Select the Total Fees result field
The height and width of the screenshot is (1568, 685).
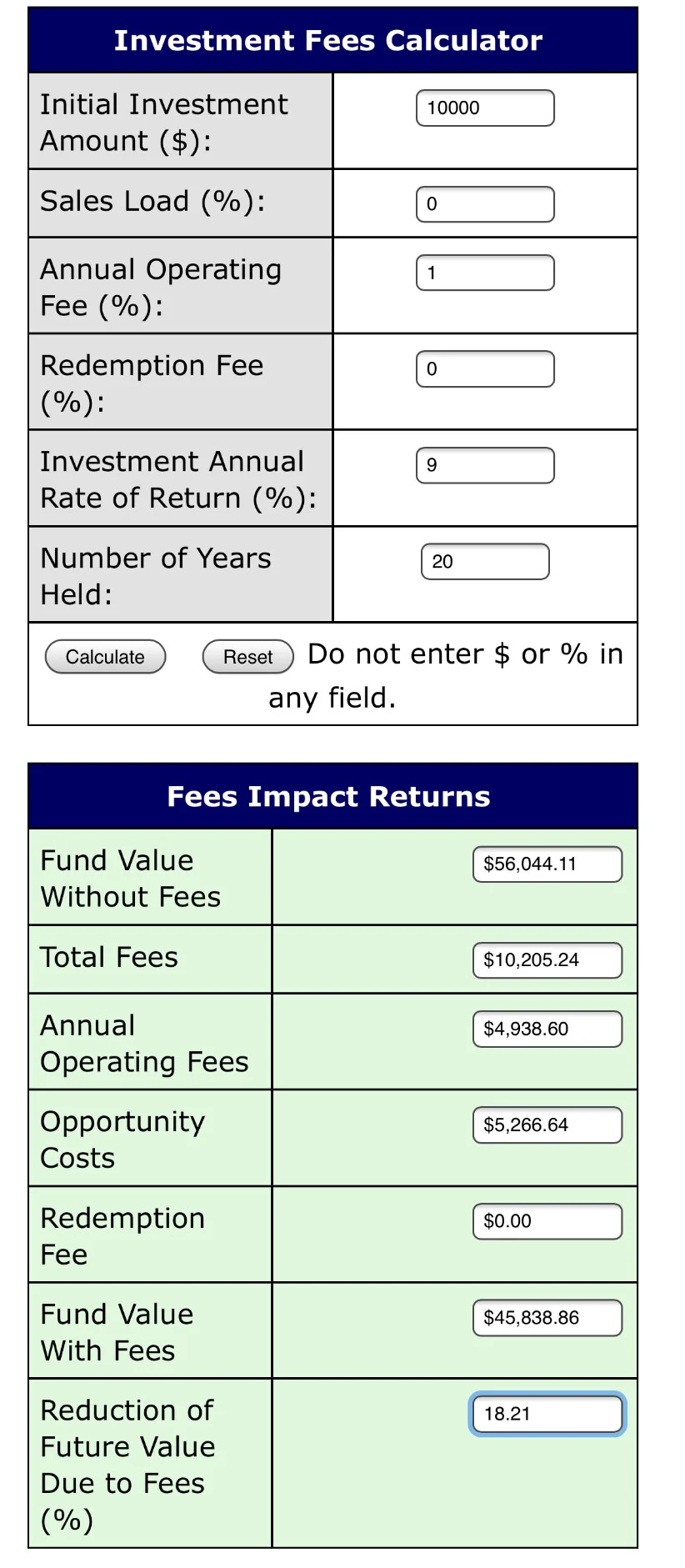tap(547, 960)
